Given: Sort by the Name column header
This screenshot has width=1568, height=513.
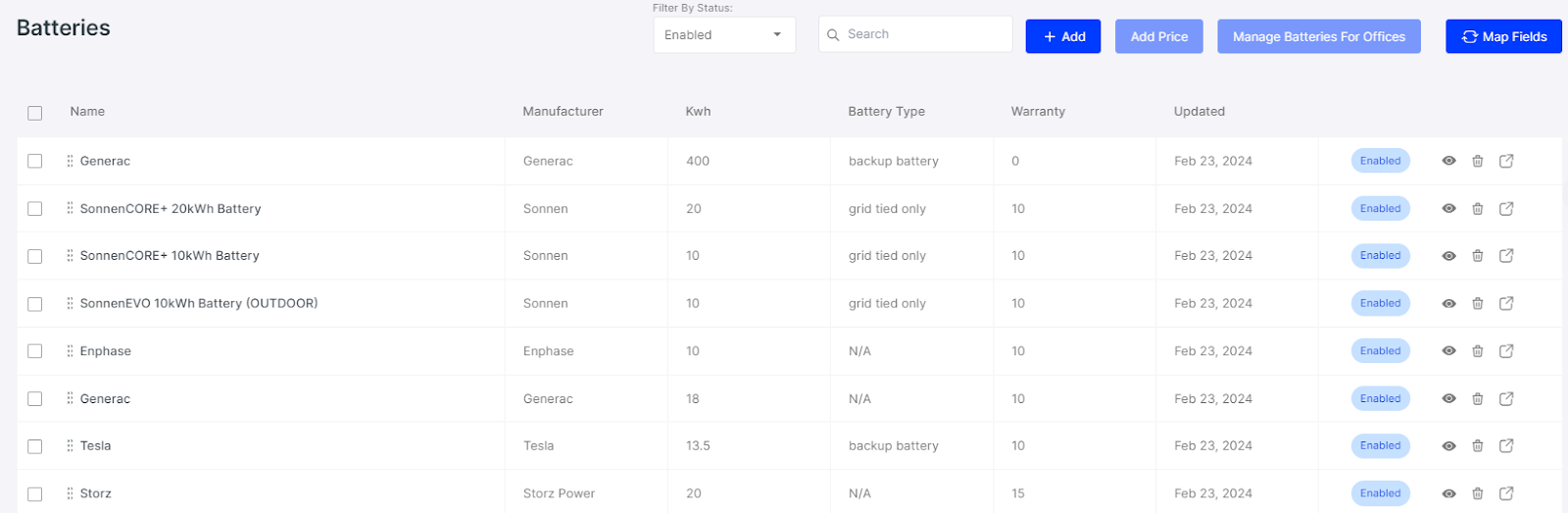Looking at the screenshot, I should click(x=87, y=112).
